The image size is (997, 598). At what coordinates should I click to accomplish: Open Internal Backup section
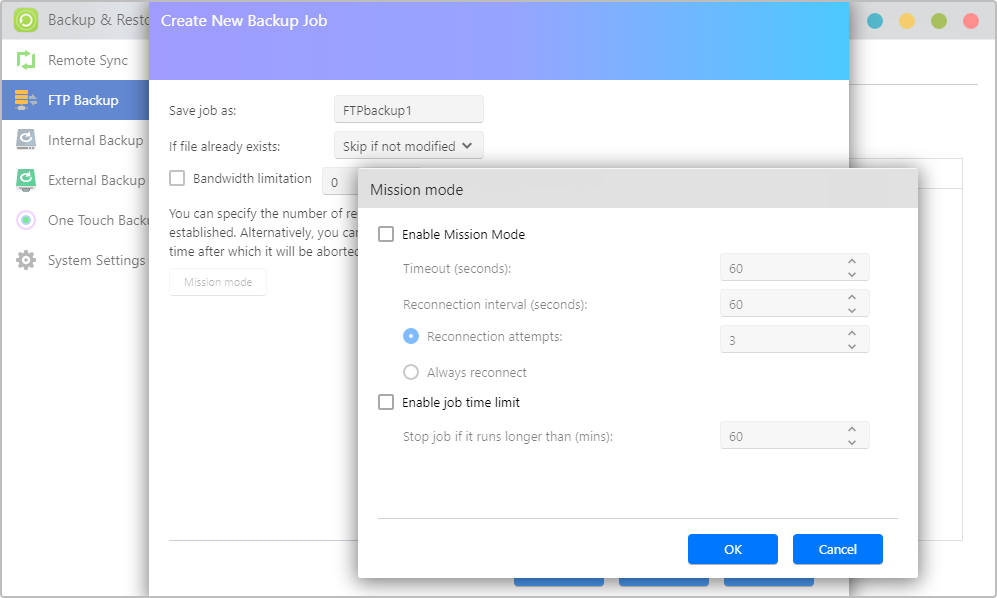click(75, 140)
